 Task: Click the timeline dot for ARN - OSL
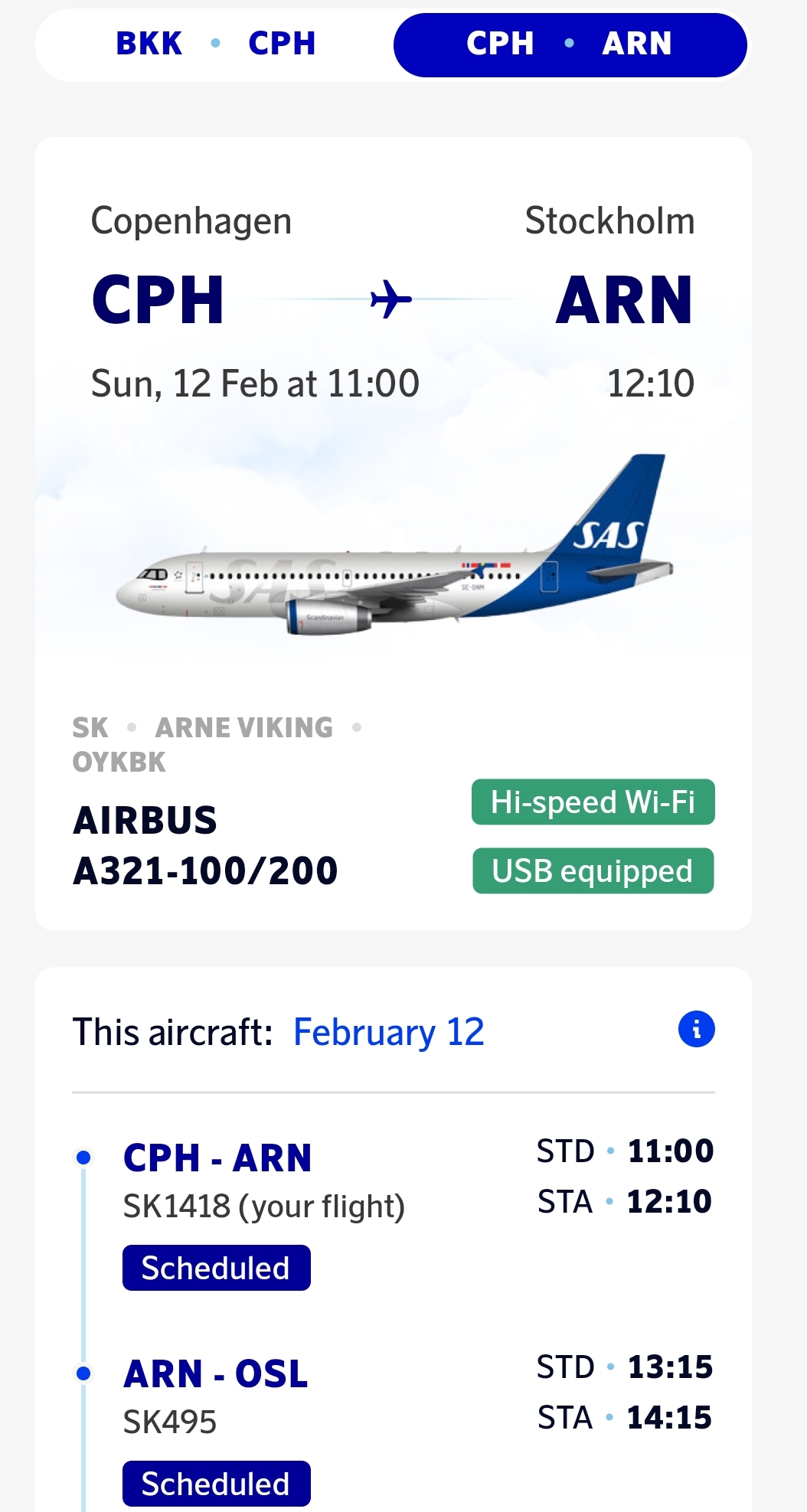(84, 1373)
